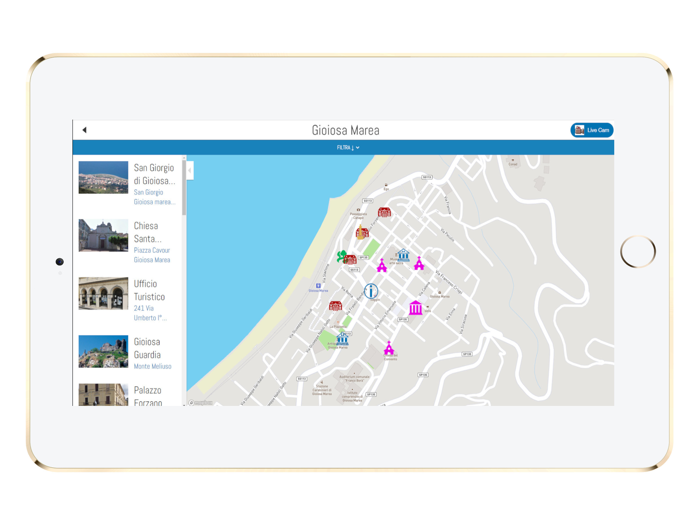Expand the FILTRA filter dropdown
700x525 pixels.
point(347,147)
